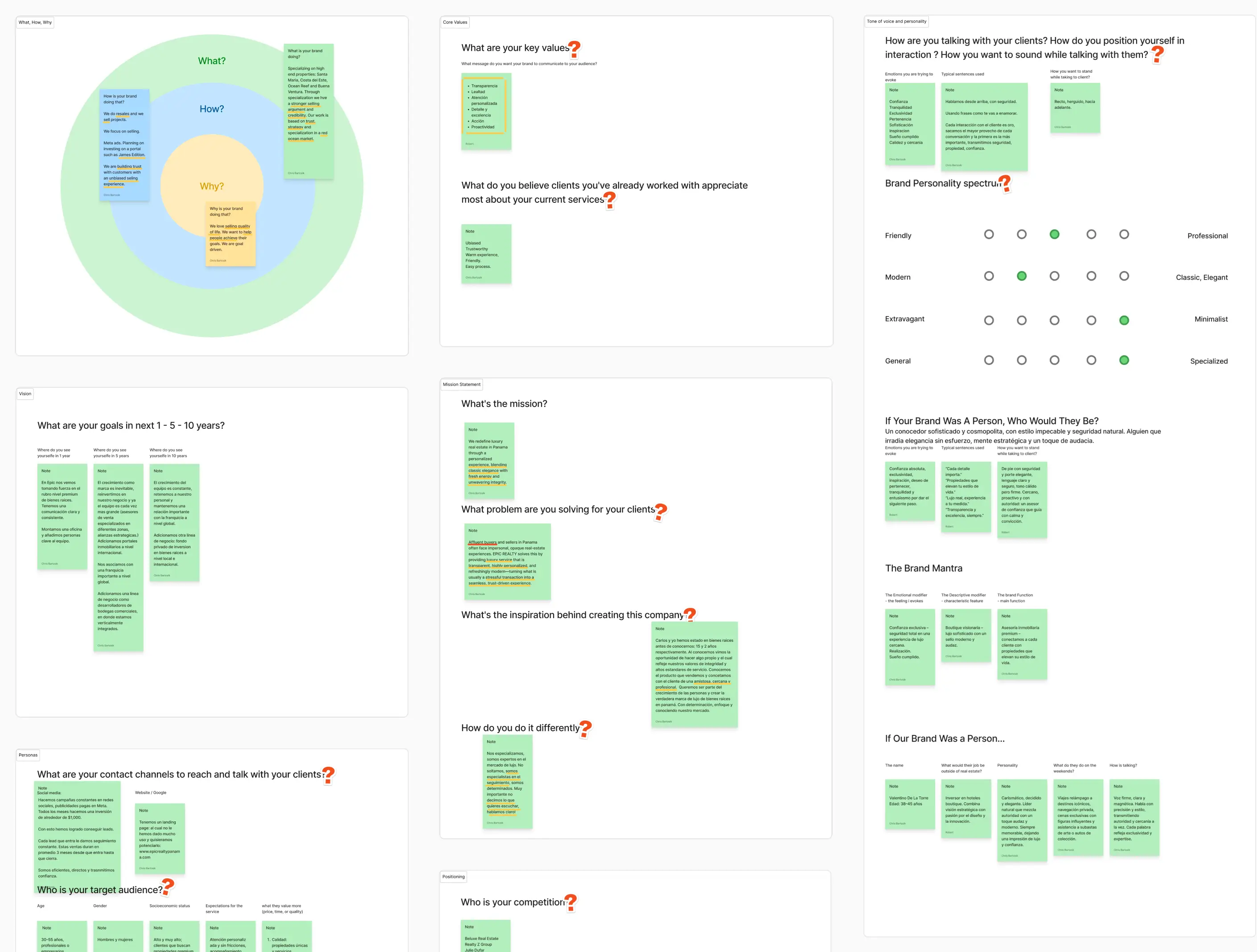
Task: Click the 'The Brand Mantra' heading
Action: pos(924,568)
